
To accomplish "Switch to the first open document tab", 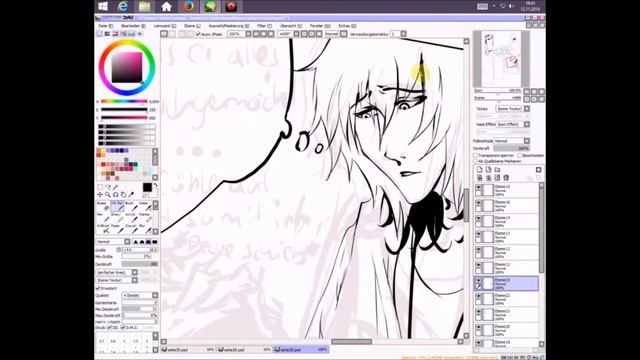I will [188, 350].
